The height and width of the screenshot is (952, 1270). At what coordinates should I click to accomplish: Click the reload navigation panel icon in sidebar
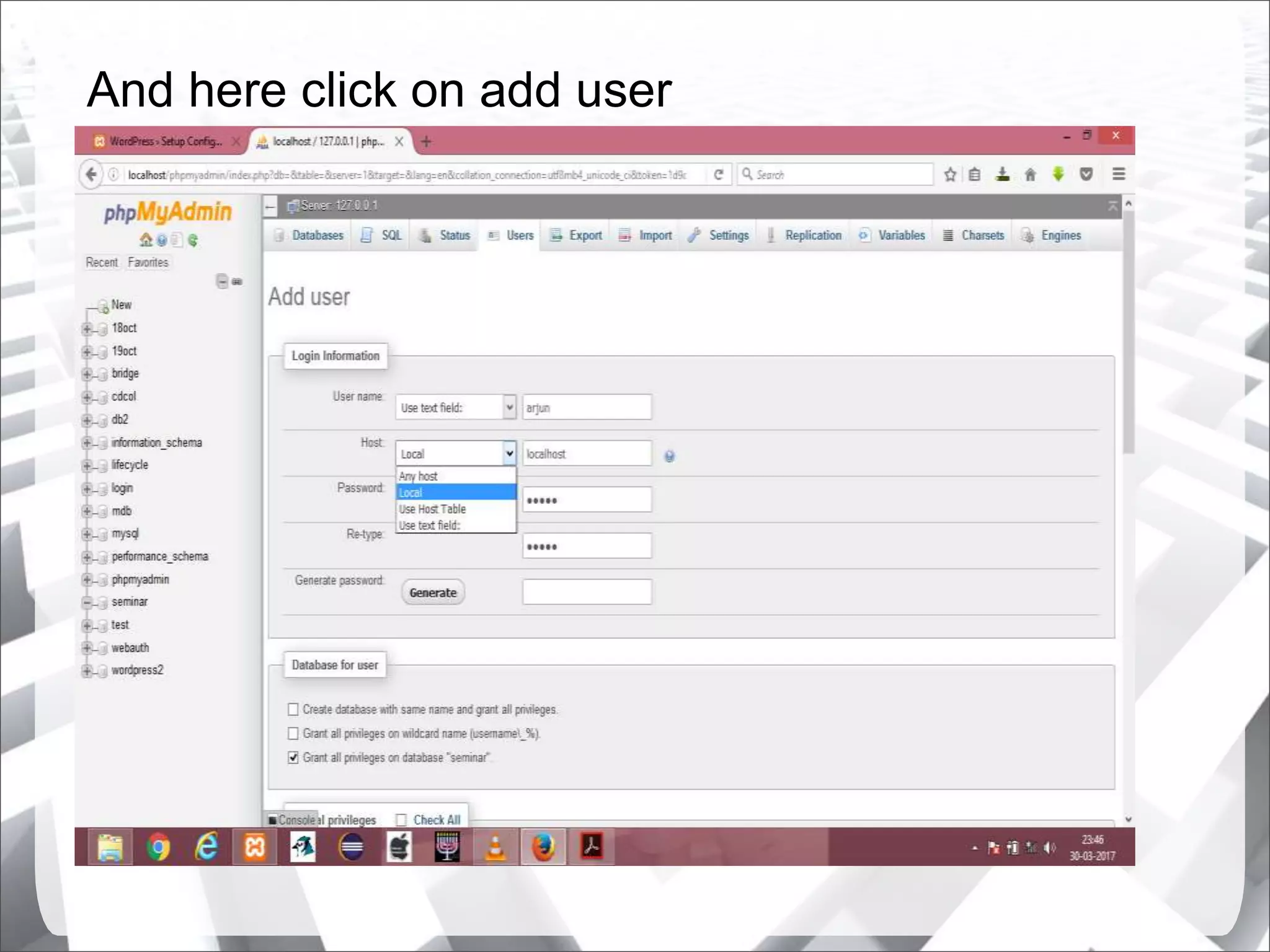coord(193,240)
